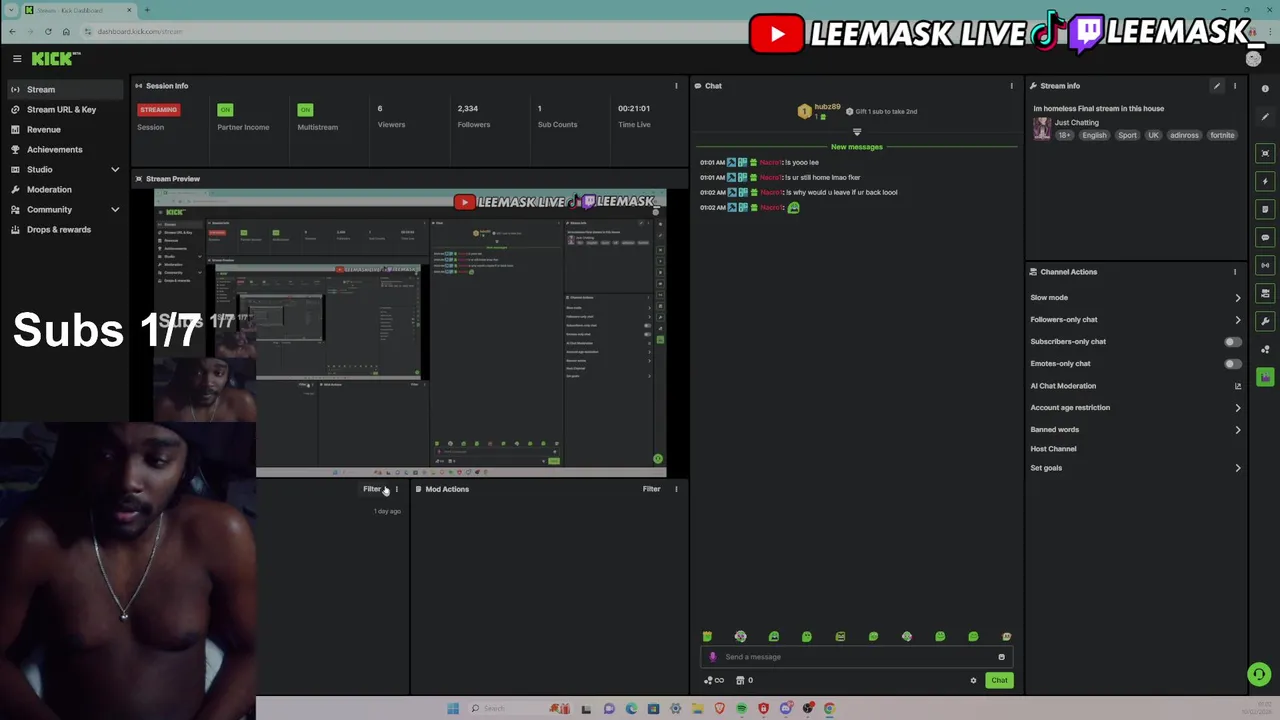Click the channel points infinity icon
The width and height of the screenshot is (1280, 720).
714,680
